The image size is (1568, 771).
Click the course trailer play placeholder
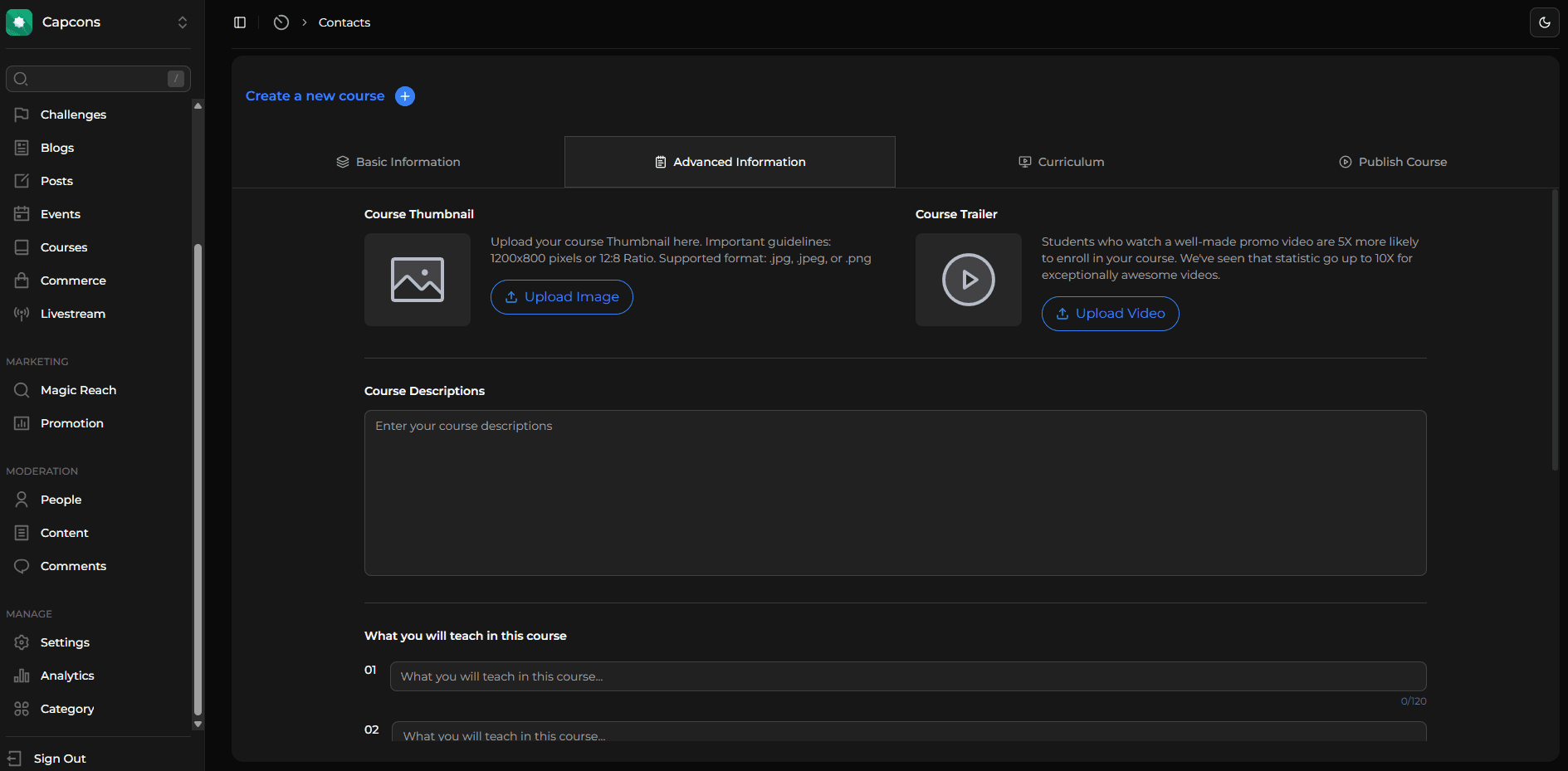coord(969,280)
